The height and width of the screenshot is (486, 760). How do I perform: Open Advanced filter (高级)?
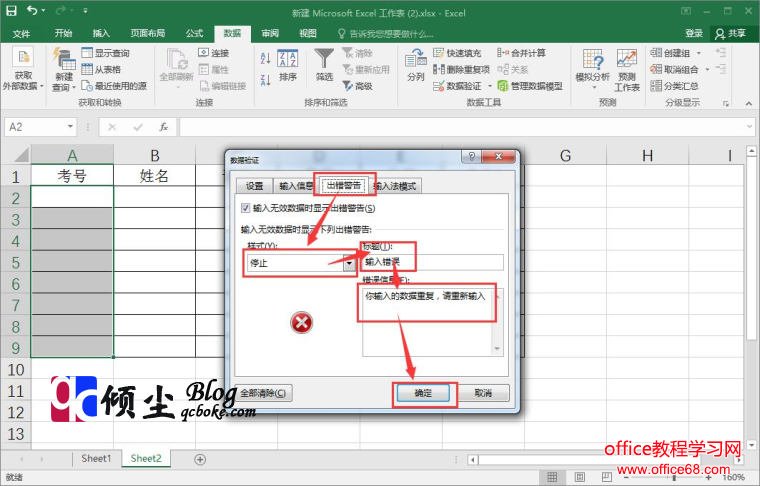point(358,86)
